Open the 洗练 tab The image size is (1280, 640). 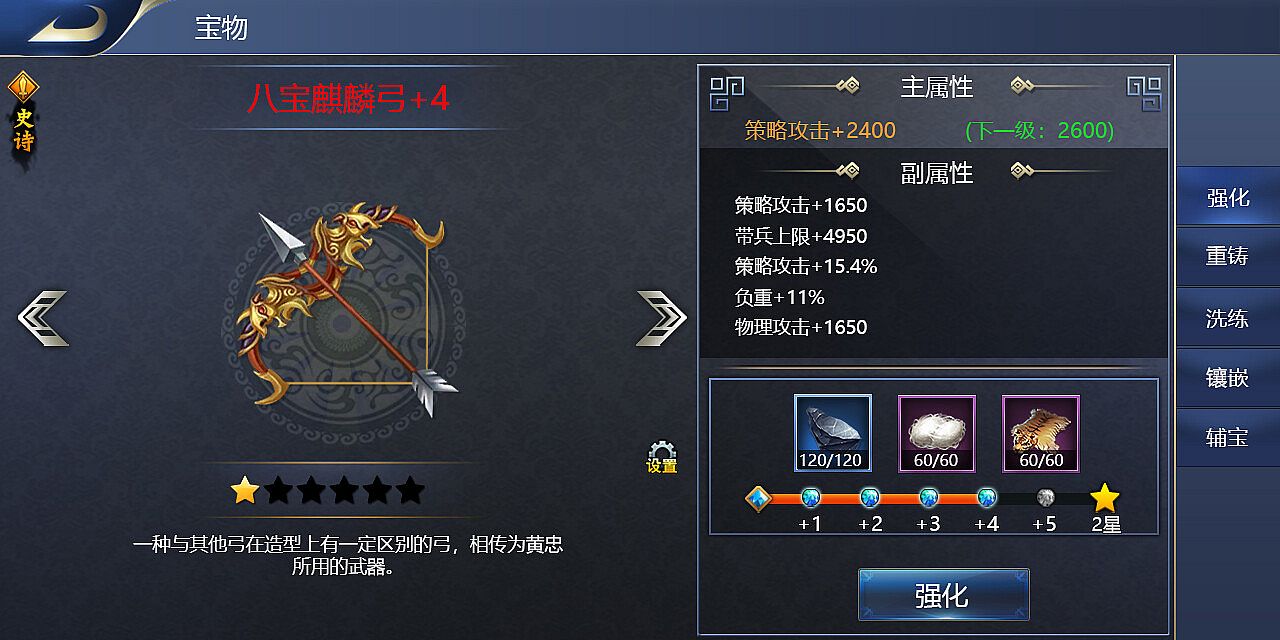coord(1228,318)
